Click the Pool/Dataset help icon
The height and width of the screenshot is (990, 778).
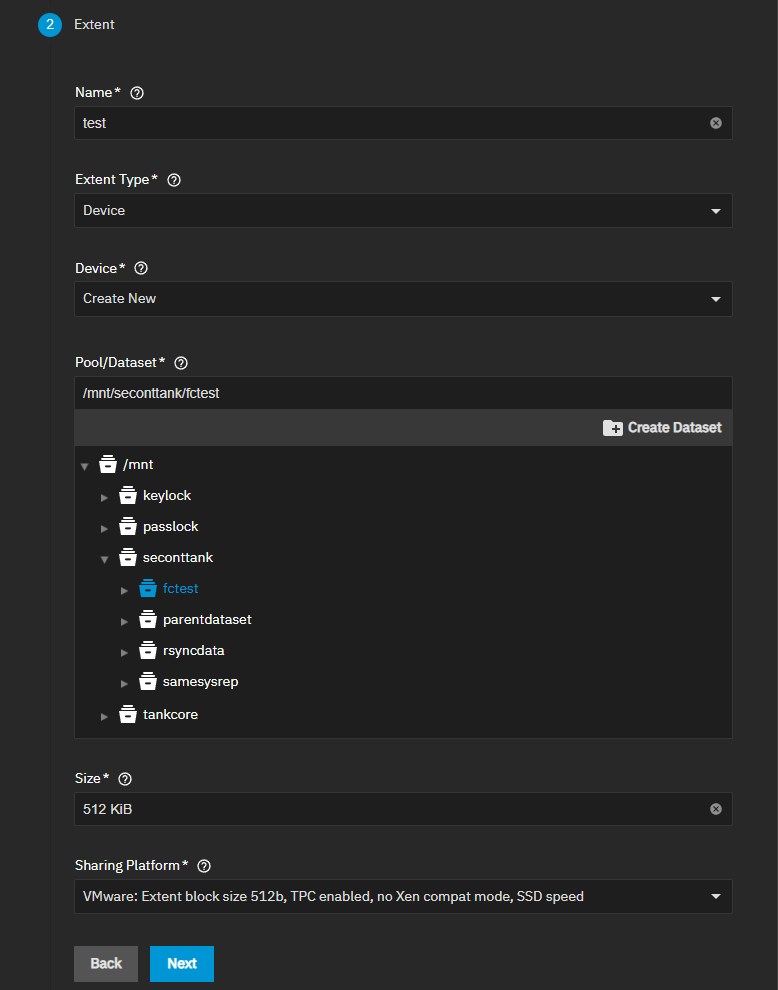pyautogui.click(x=181, y=363)
